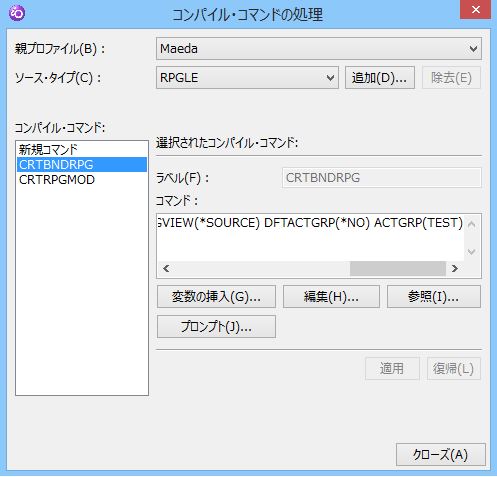Click the ラベル CRTBNDRPG text field
The height and width of the screenshot is (477, 497).
pos(382,178)
